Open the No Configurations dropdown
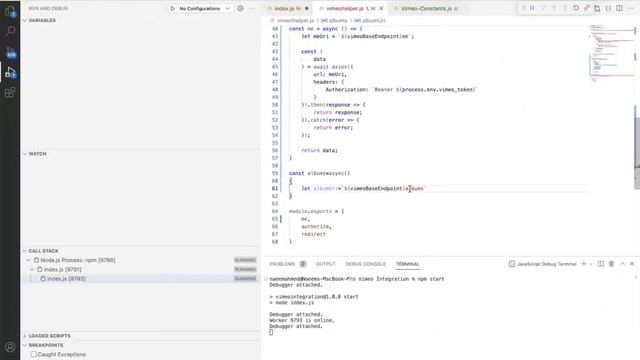The width and height of the screenshot is (640, 360). point(204,8)
